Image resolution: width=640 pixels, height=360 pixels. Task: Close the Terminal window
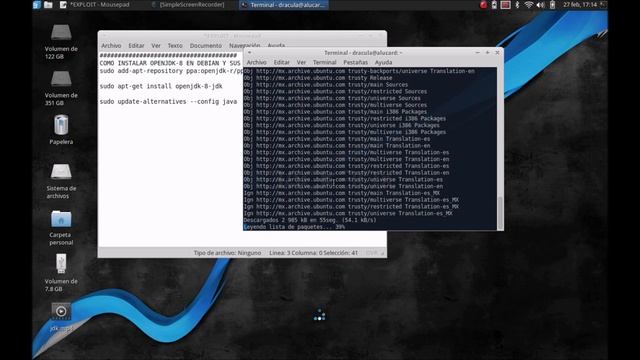[x=497, y=53]
